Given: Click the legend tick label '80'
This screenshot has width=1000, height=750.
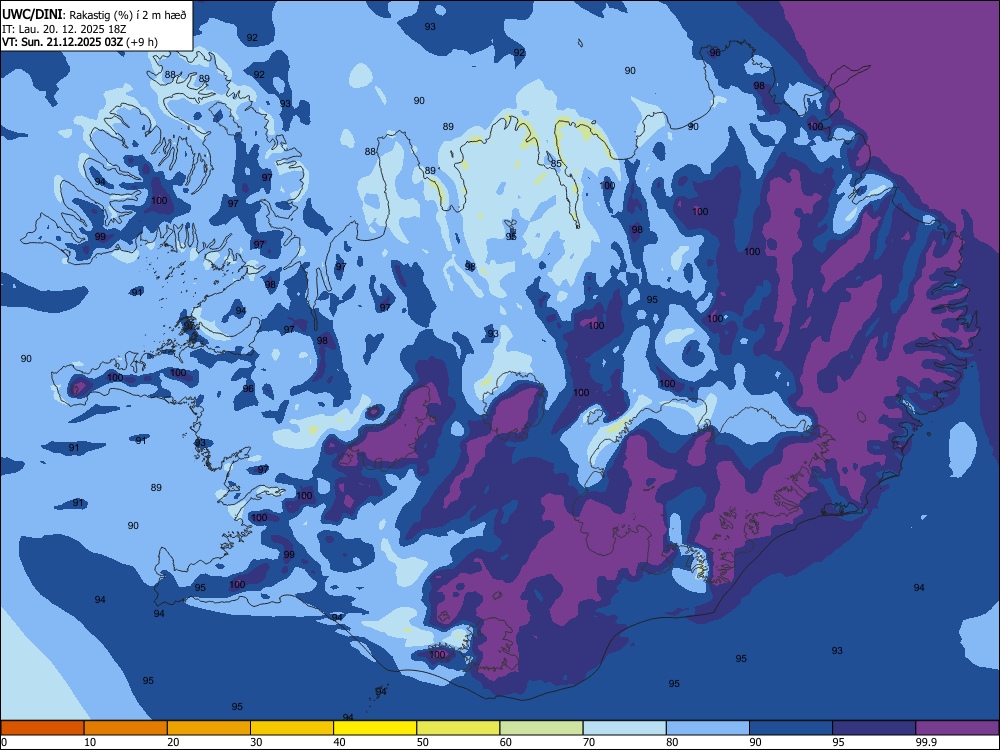Looking at the screenshot, I should (x=672, y=742).
